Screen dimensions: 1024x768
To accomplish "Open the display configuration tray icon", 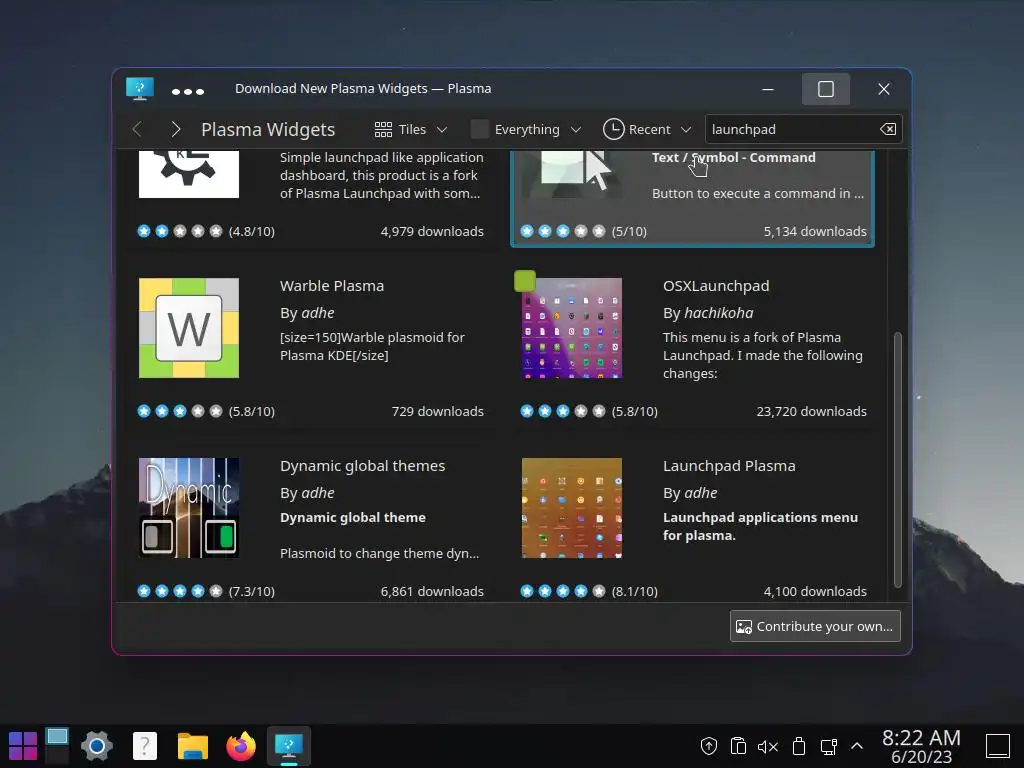I will click(829, 746).
